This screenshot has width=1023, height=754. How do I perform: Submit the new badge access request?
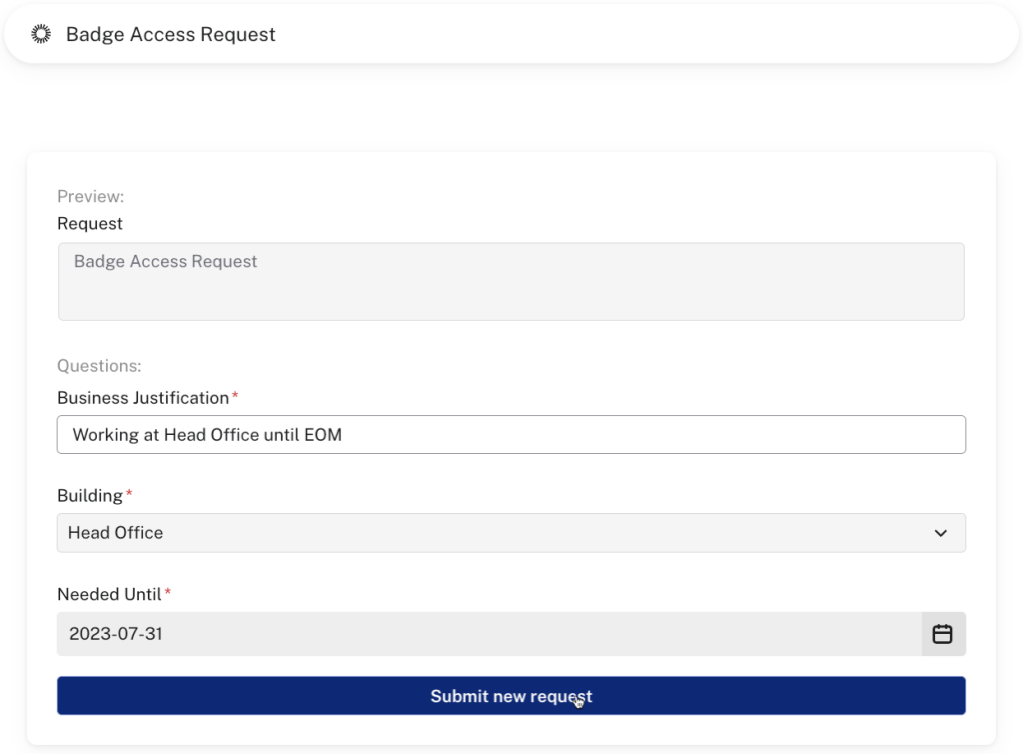(x=511, y=695)
